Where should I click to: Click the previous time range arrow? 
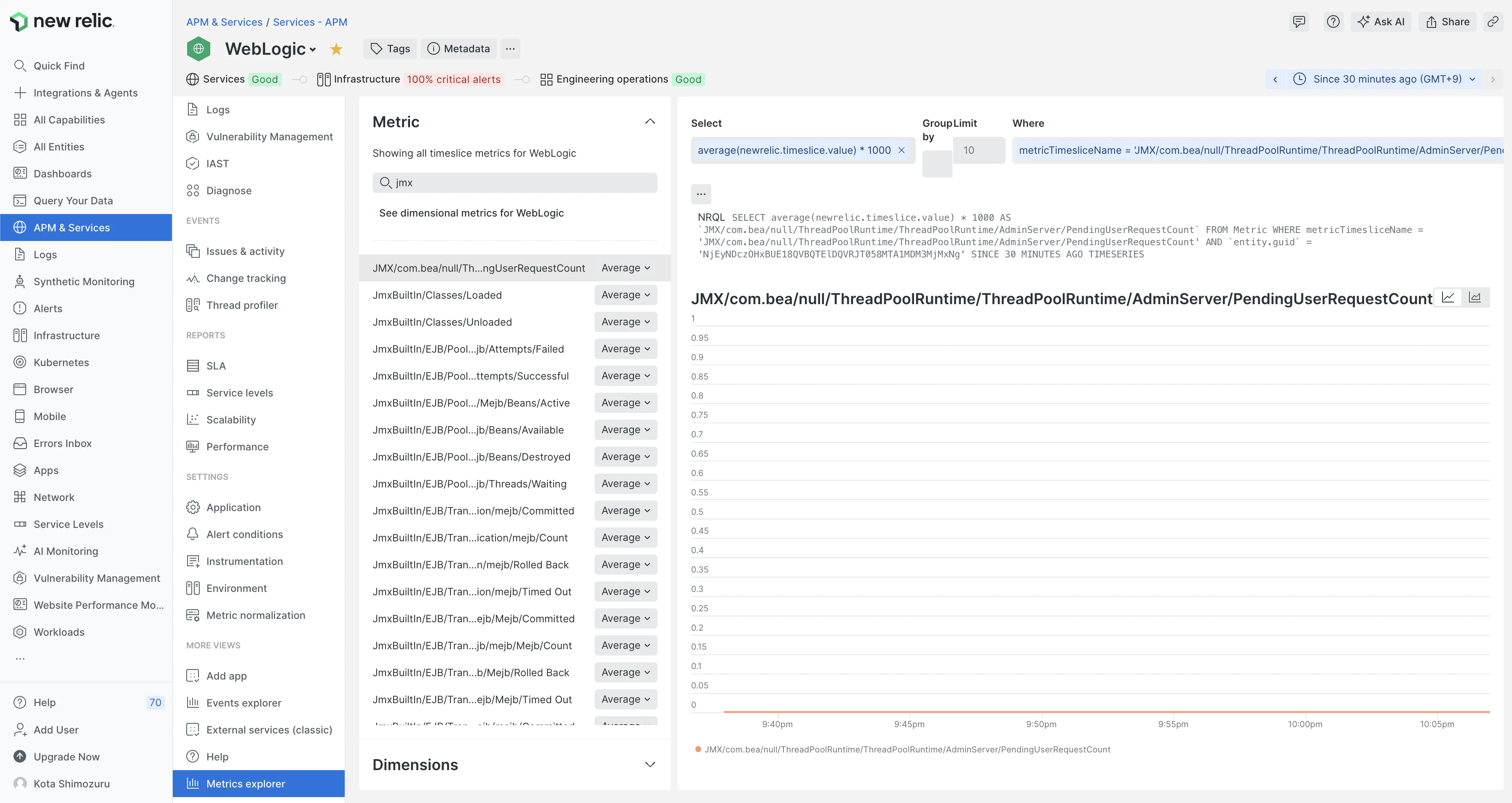(1275, 79)
